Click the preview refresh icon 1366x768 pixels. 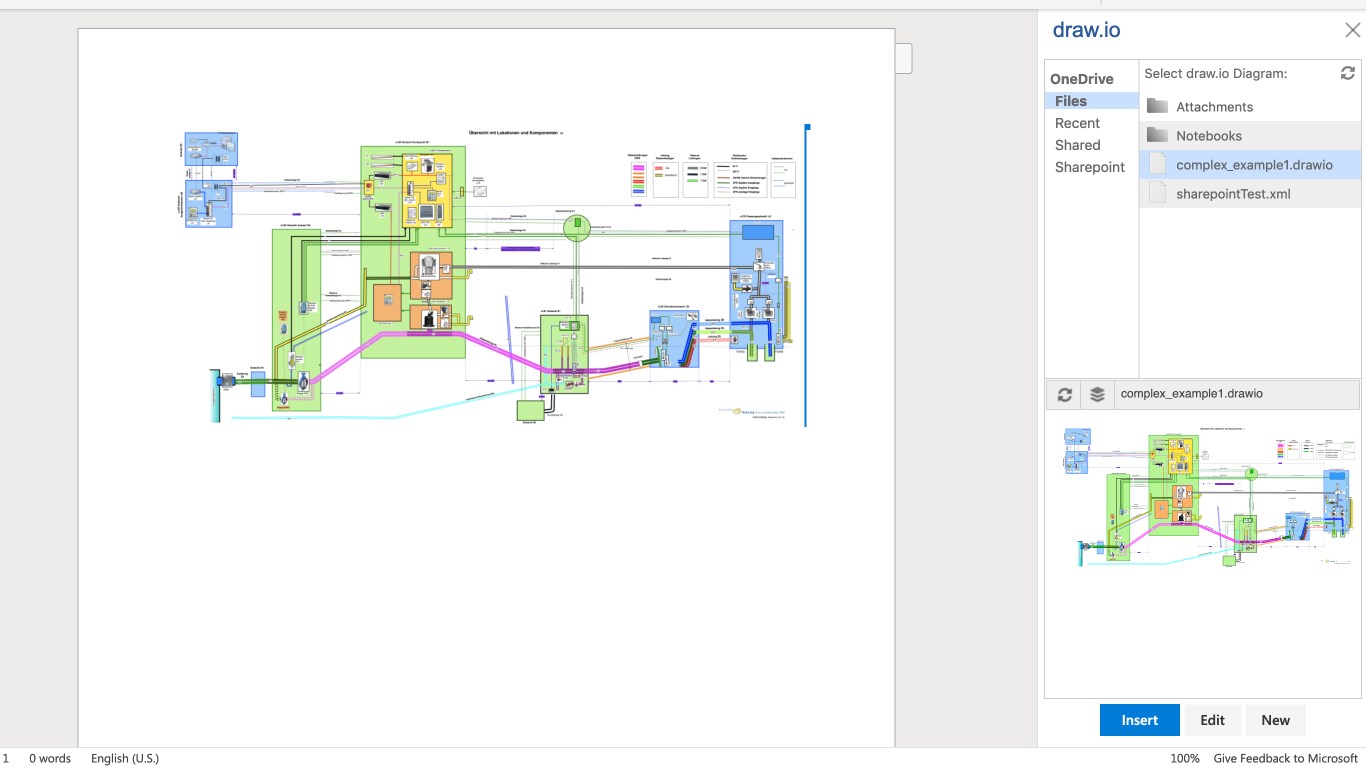1064,394
